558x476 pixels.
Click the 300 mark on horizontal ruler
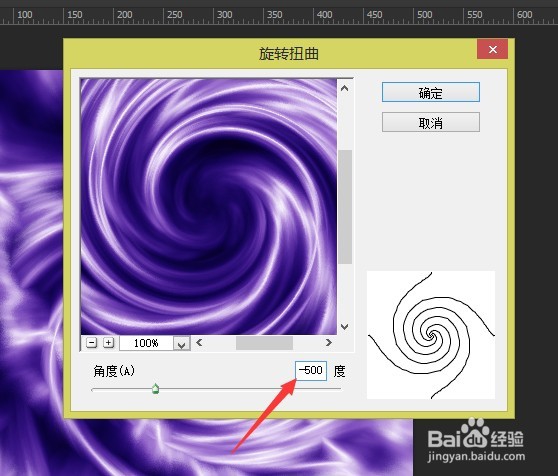coord(224,15)
